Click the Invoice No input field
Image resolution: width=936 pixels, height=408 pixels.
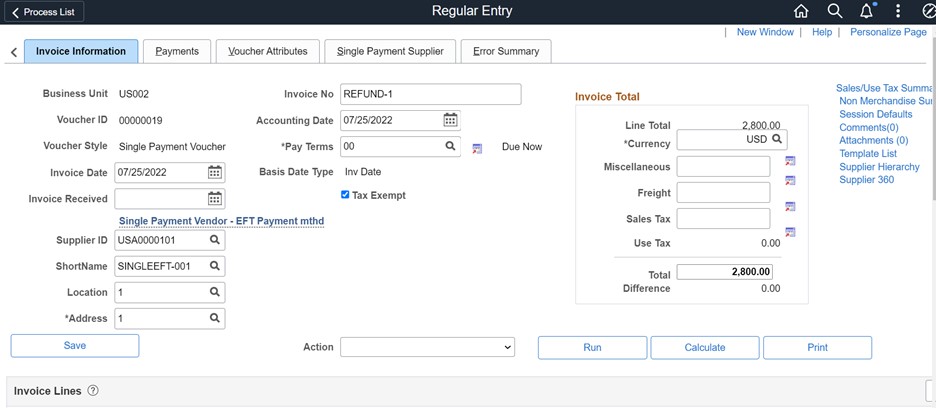click(x=430, y=94)
